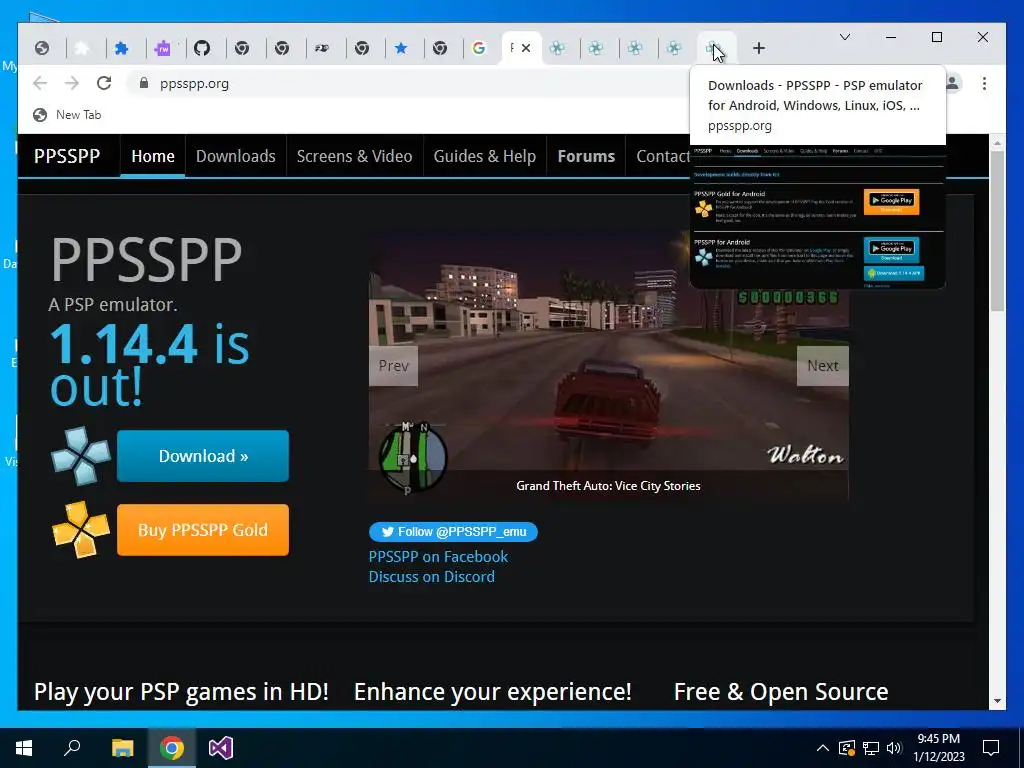Open the Downloads nav item

236,156
